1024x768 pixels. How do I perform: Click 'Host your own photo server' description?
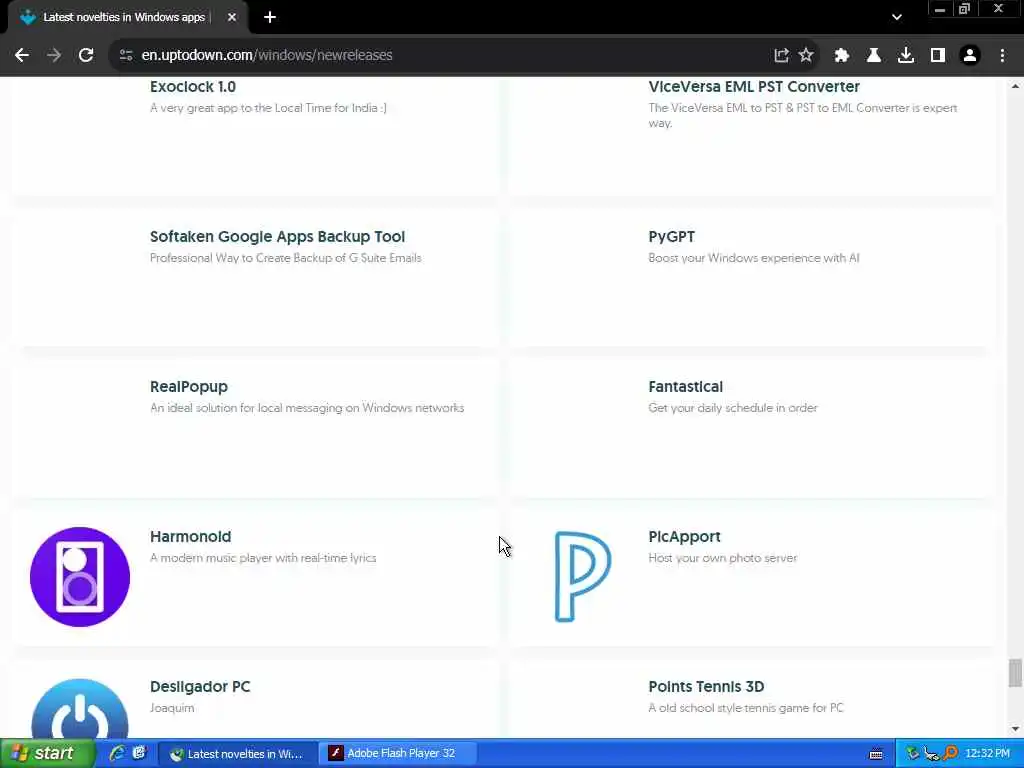pos(722,558)
